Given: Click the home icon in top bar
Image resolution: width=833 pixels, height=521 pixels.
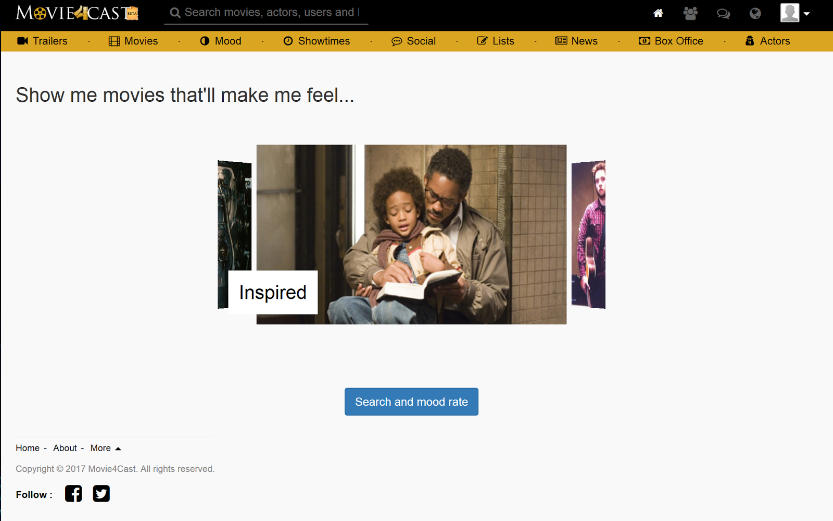Looking at the screenshot, I should 658,13.
